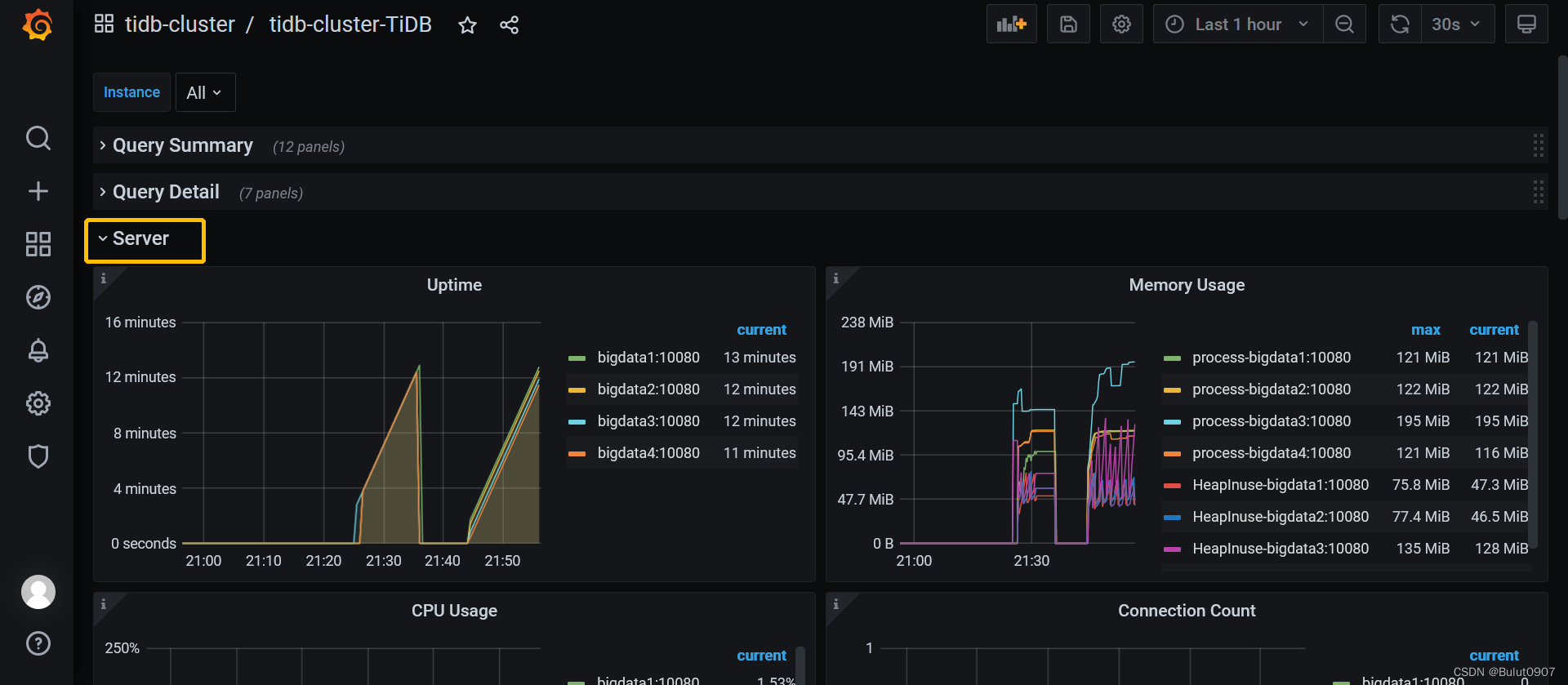Open the tidb-cluster folder breadcrumb
Screen dimensions: 1568x685
click(x=180, y=24)
